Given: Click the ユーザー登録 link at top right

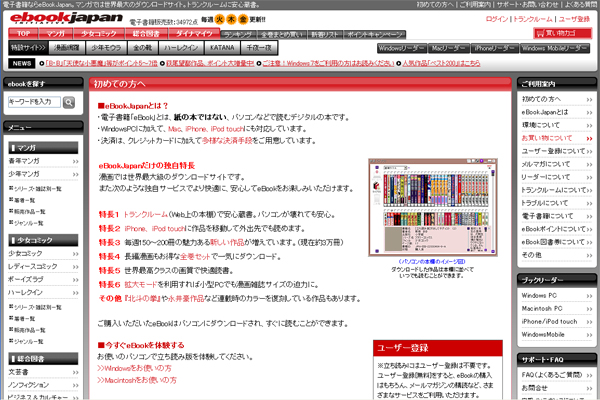Looking at the screenshot, I should [573, 19].
